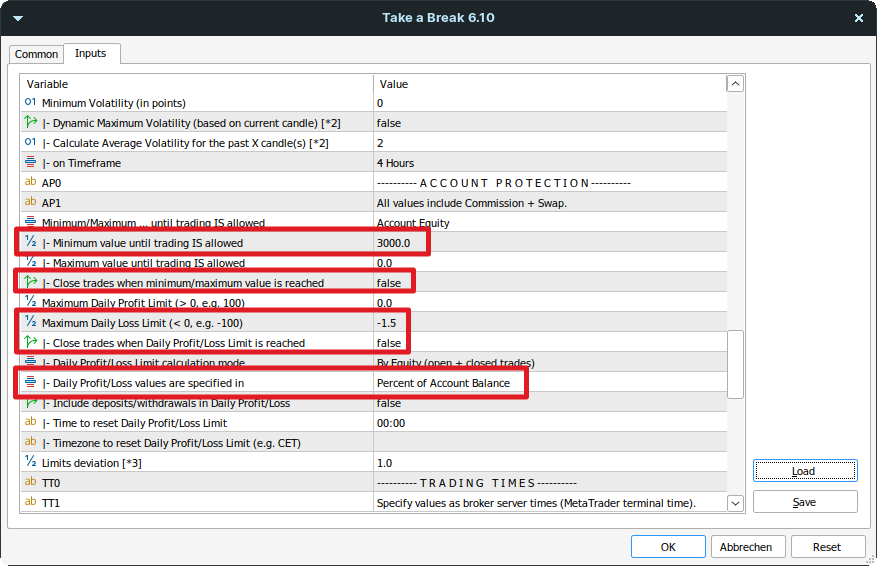Click the Reset button

pyautogui.click(x=826, y=547)
